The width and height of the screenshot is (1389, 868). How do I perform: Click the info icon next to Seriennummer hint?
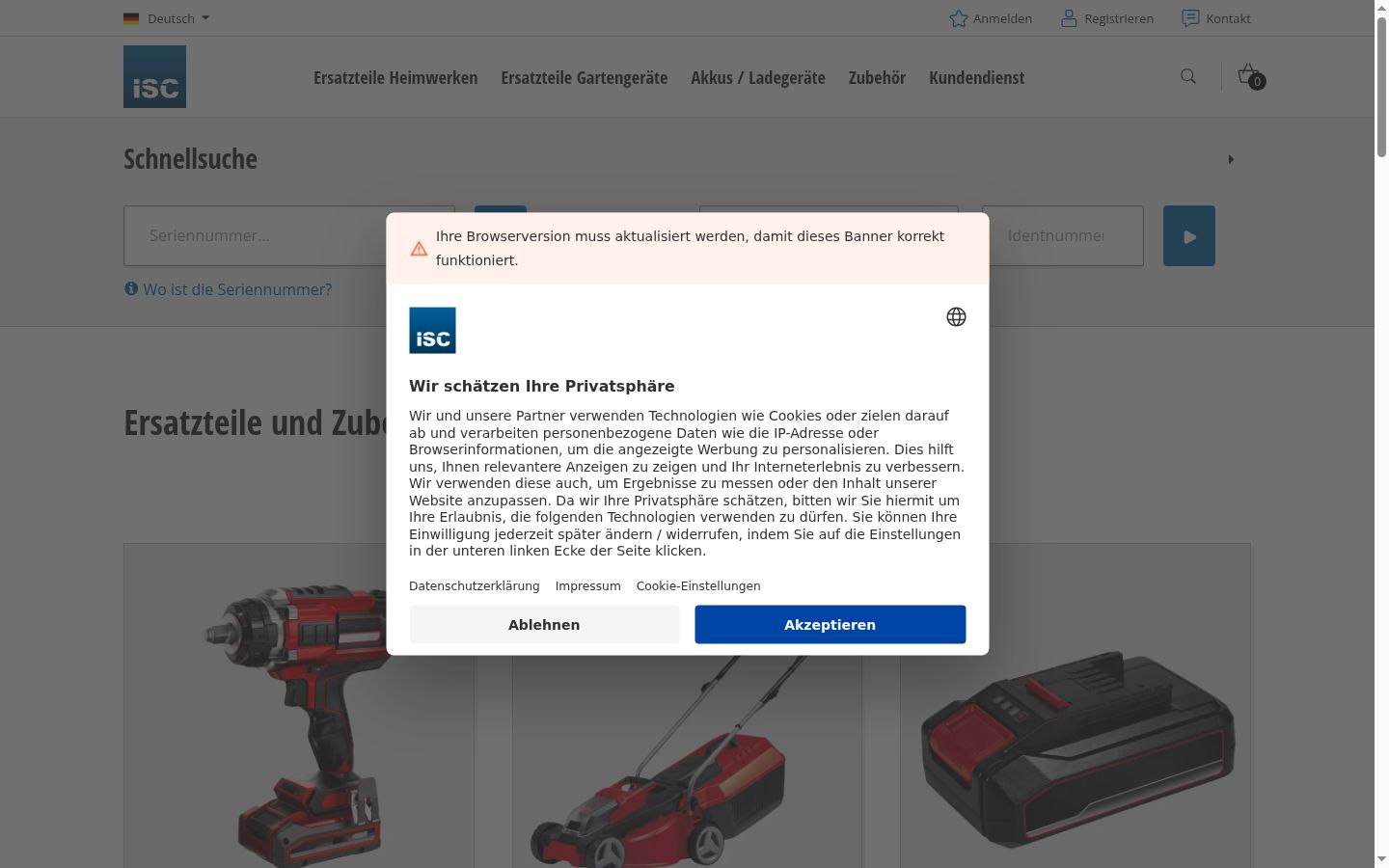pyautogui.click(x=131, y=288)
